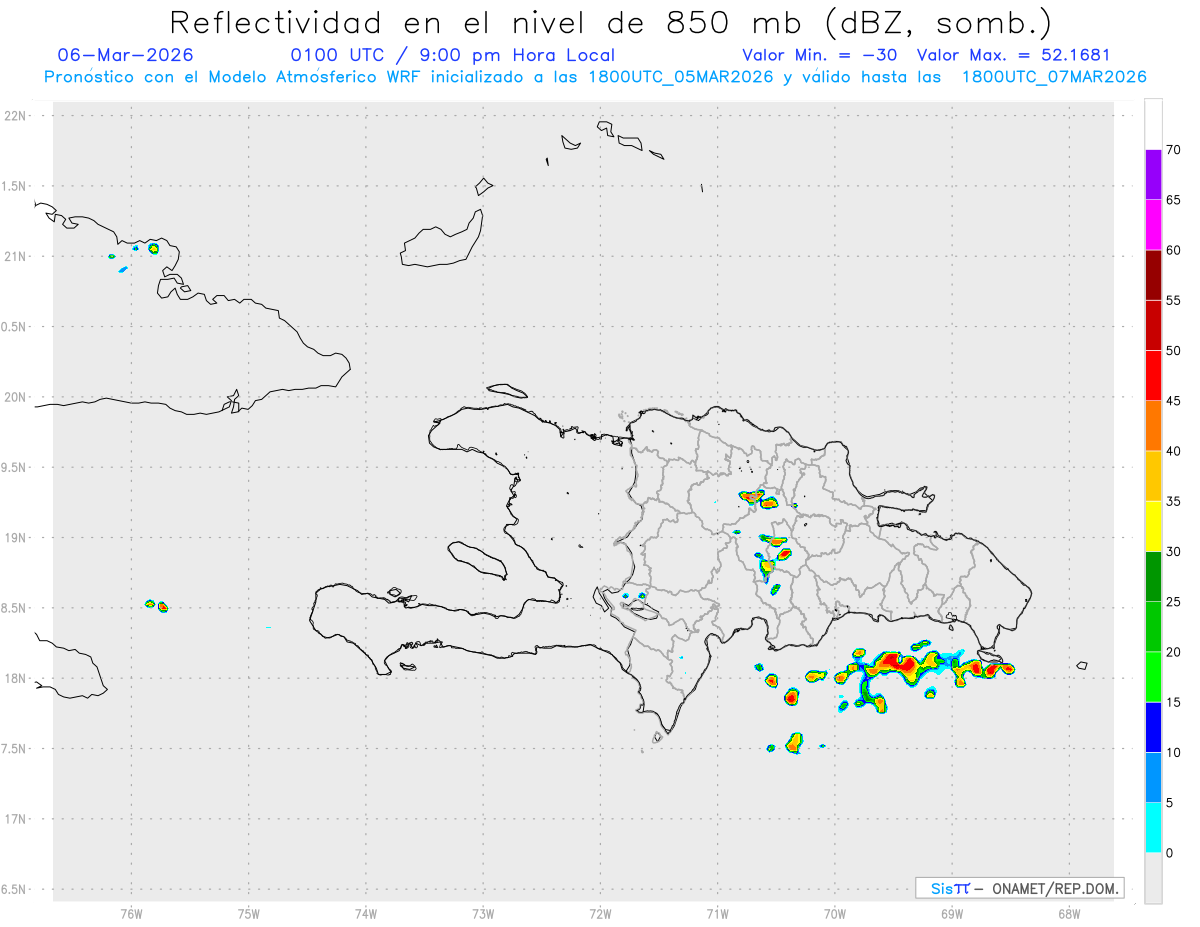The height and width of the screenshot is (927, 1200).
Task: Click the light blue 5-10 dBZ colorbar segment
Action: [1153, 778]
